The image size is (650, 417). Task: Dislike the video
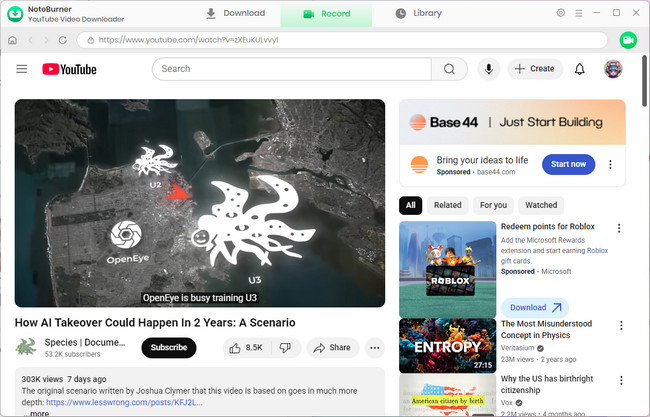(285, 348)
